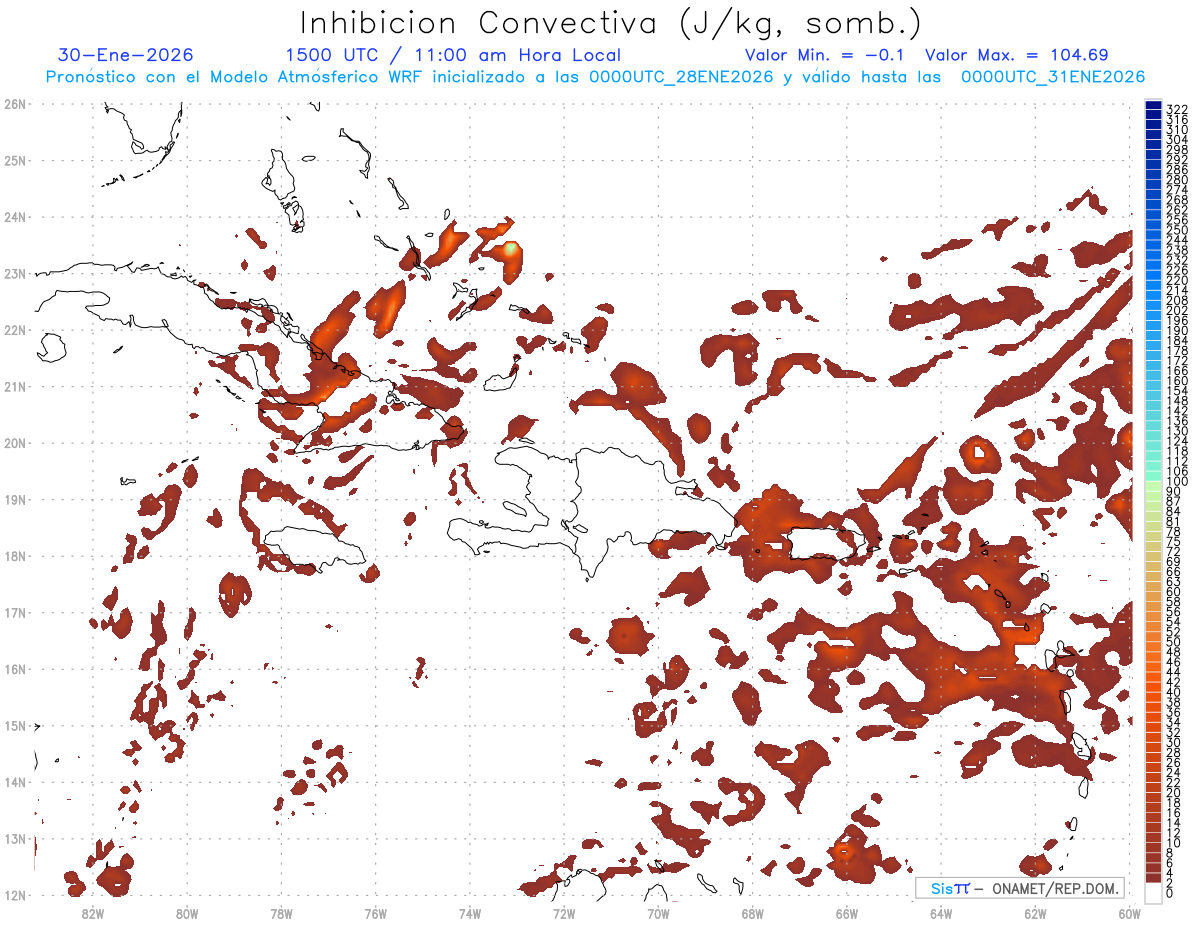Click the 66W longitude label
The height and width of the screenshot is (927, 1200).
[x=847, y=913]
